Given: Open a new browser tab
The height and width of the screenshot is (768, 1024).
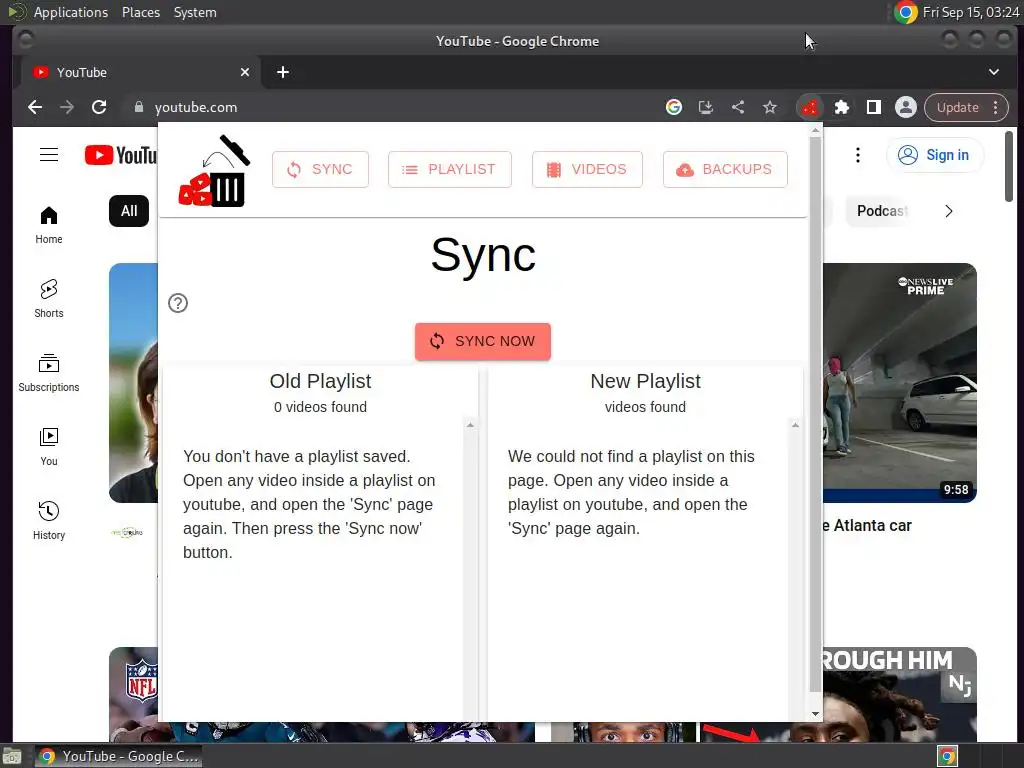Looking at the screenshot, I should 283,72.
